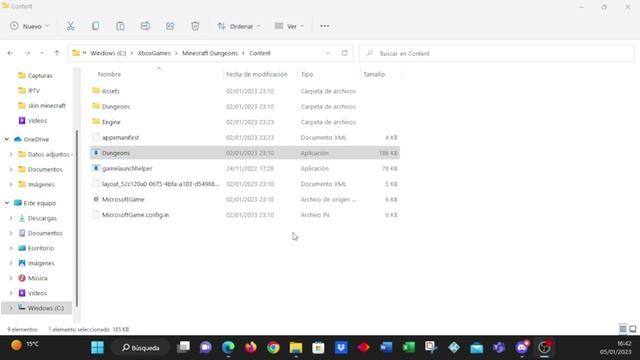Select the gamelaunchhelper application file
The image size is (640, 360).
pyautogui.click(x=245, y=168)
